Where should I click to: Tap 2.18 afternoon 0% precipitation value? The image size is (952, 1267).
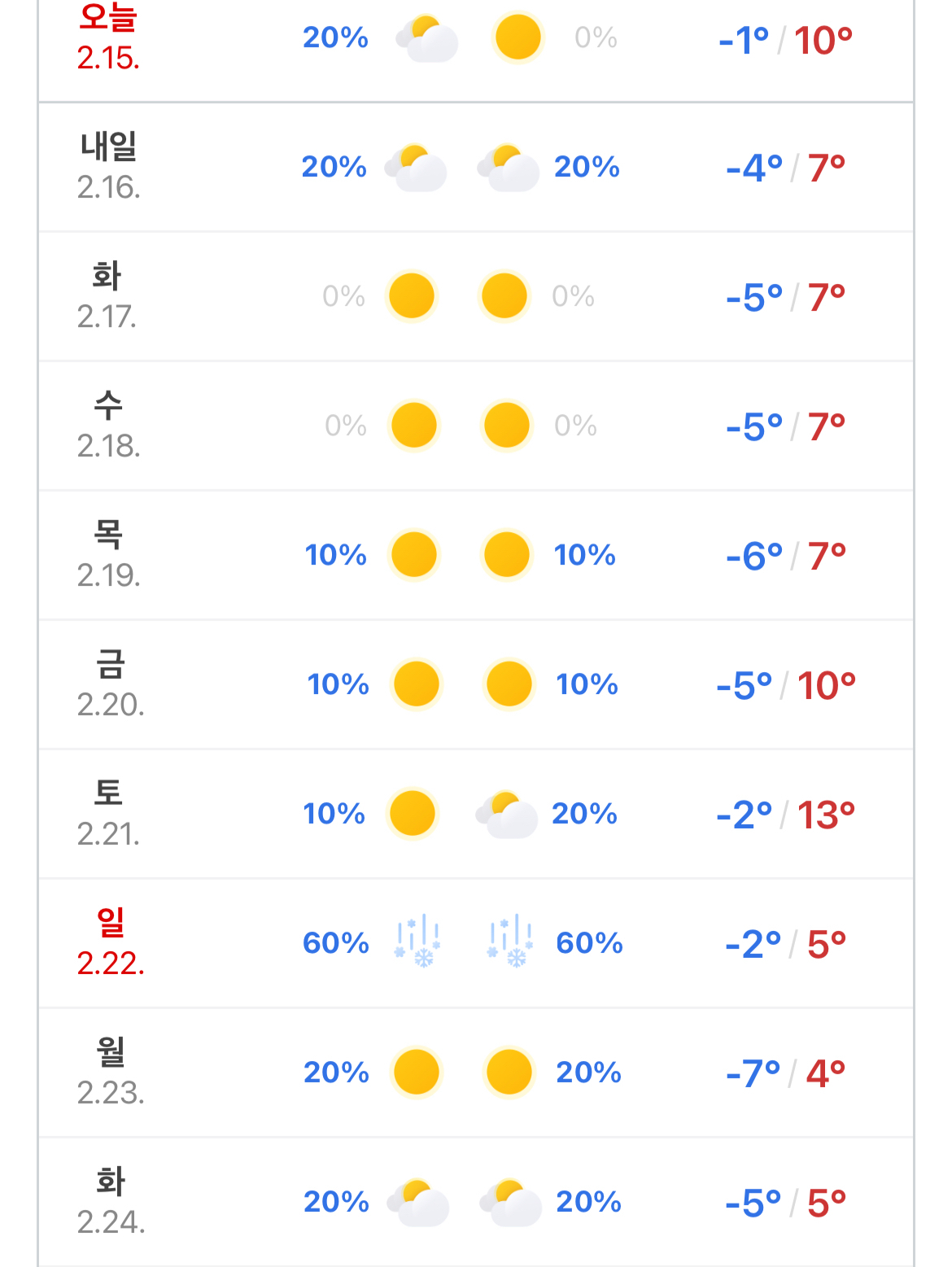tap(575, 426)
